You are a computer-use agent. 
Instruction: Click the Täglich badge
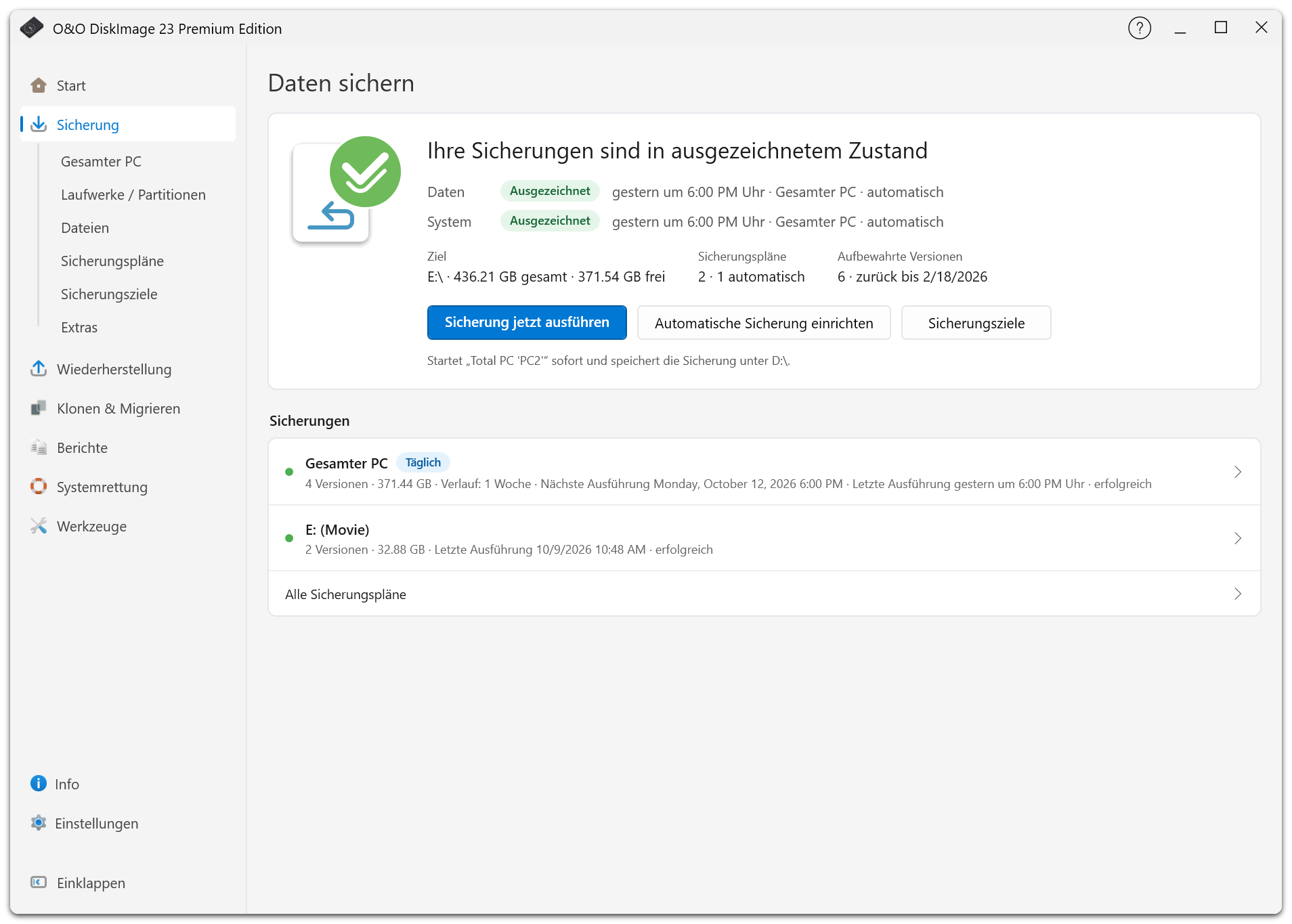click(x=423, y=462)
